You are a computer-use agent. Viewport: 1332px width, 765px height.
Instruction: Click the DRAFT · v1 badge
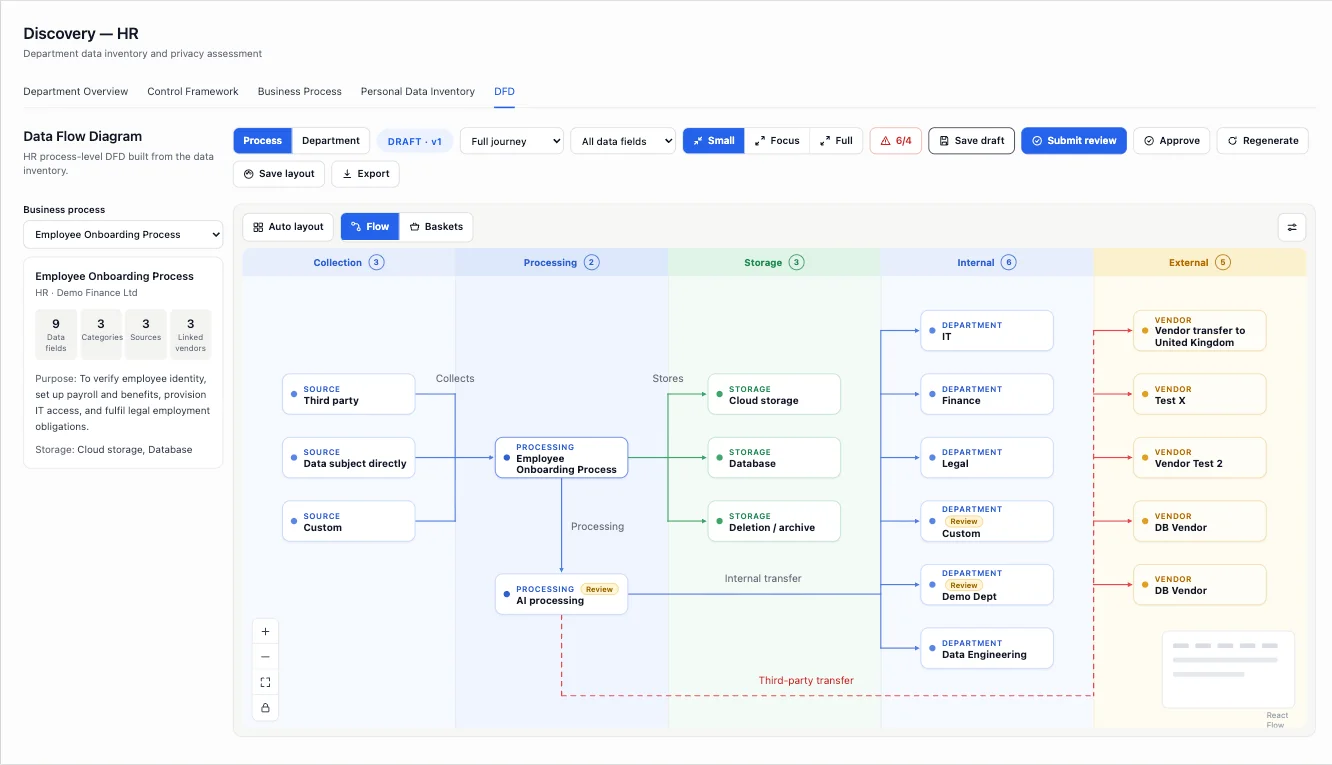(415, 141)
